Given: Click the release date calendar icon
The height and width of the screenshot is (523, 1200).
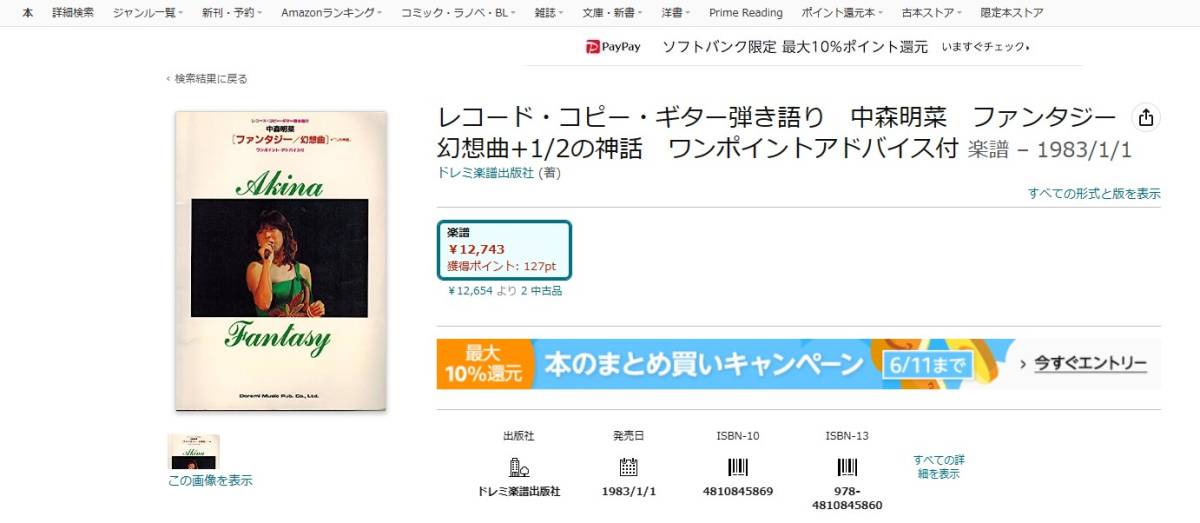Looking at the screenshot, I should click(628, 467).
